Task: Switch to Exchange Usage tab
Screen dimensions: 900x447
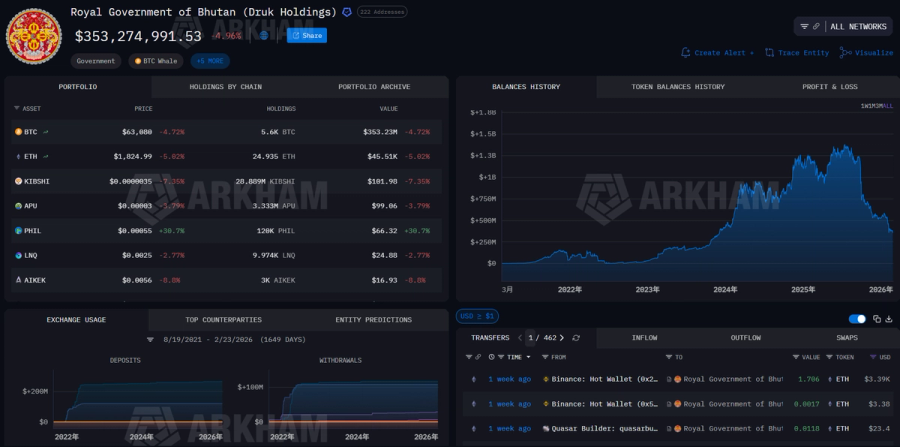Action: tap(76, 320)
